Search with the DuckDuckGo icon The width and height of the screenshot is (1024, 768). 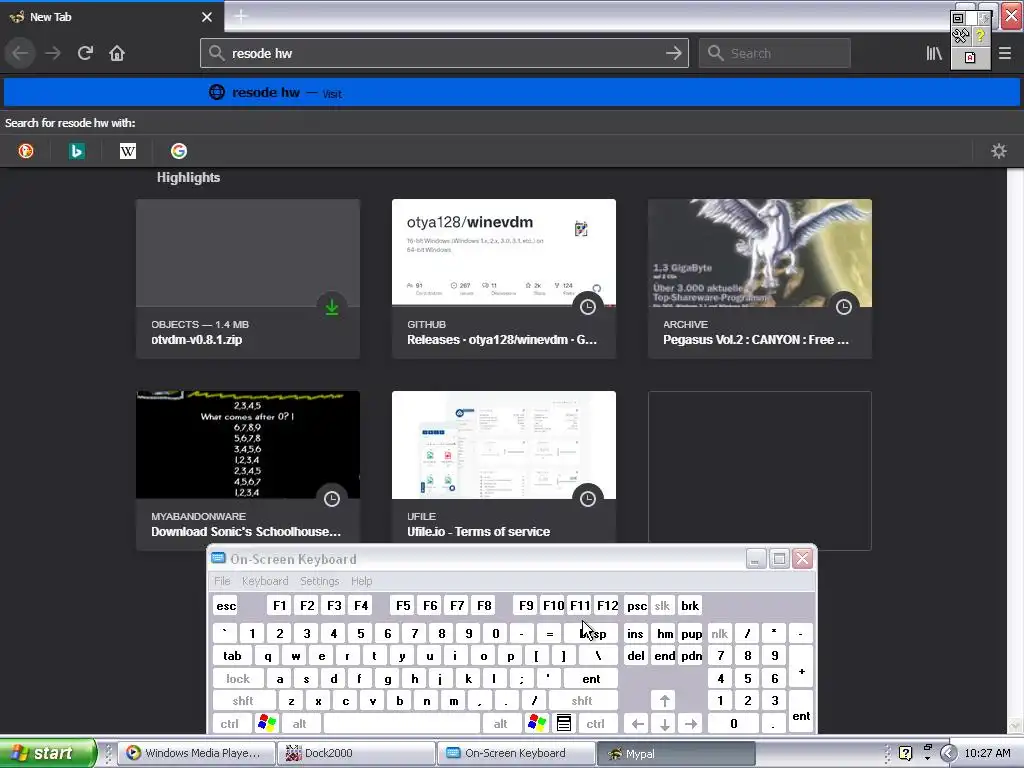tap(25, 152)
